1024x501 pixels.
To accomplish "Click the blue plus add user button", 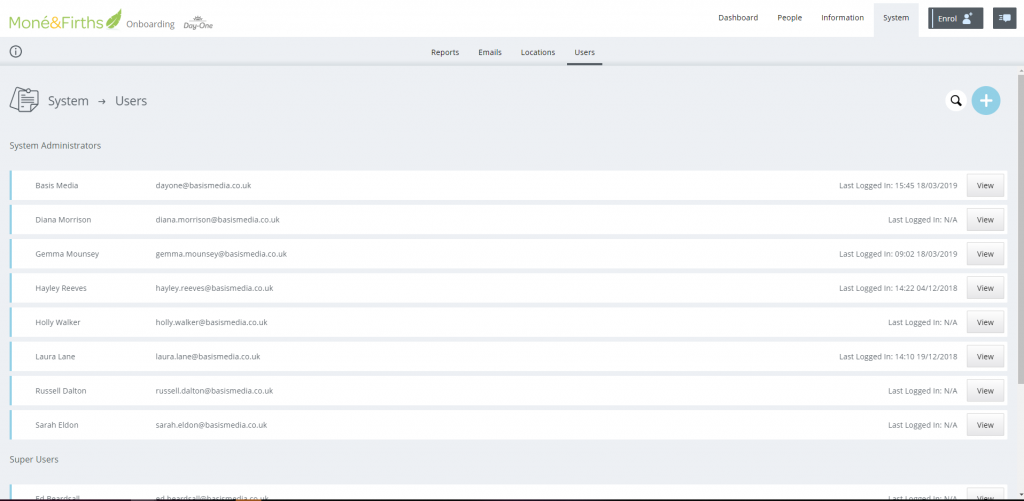I will [x=986, y=100].
